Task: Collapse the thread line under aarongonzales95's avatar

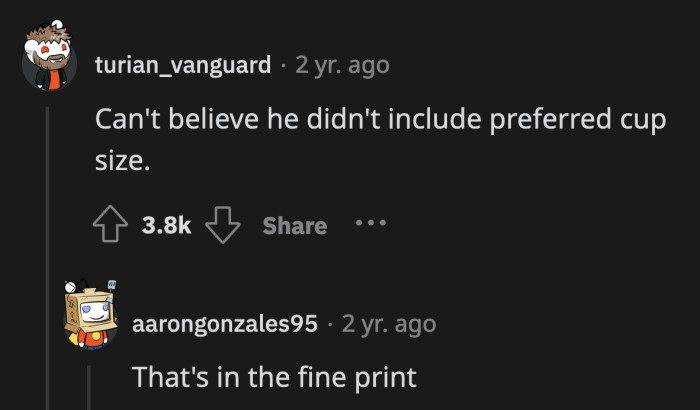Action: 88,388
